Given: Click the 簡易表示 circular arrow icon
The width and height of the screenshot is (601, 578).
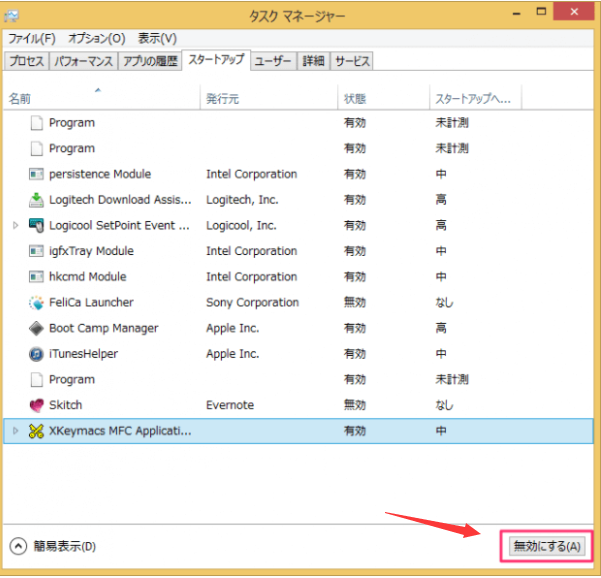Looking at the screenshot, I should pyautogui.click(x=18, y=547).
